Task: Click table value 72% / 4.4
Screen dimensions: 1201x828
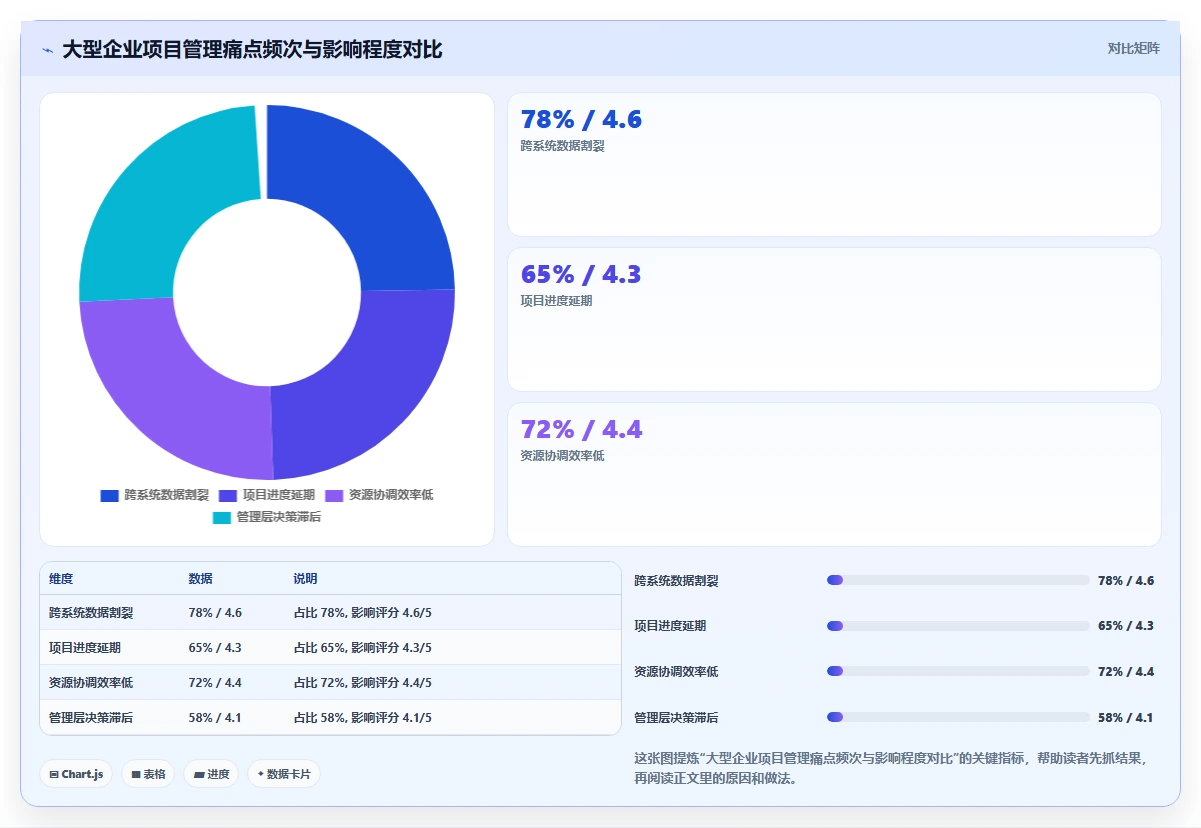Action: coord(215,683)
